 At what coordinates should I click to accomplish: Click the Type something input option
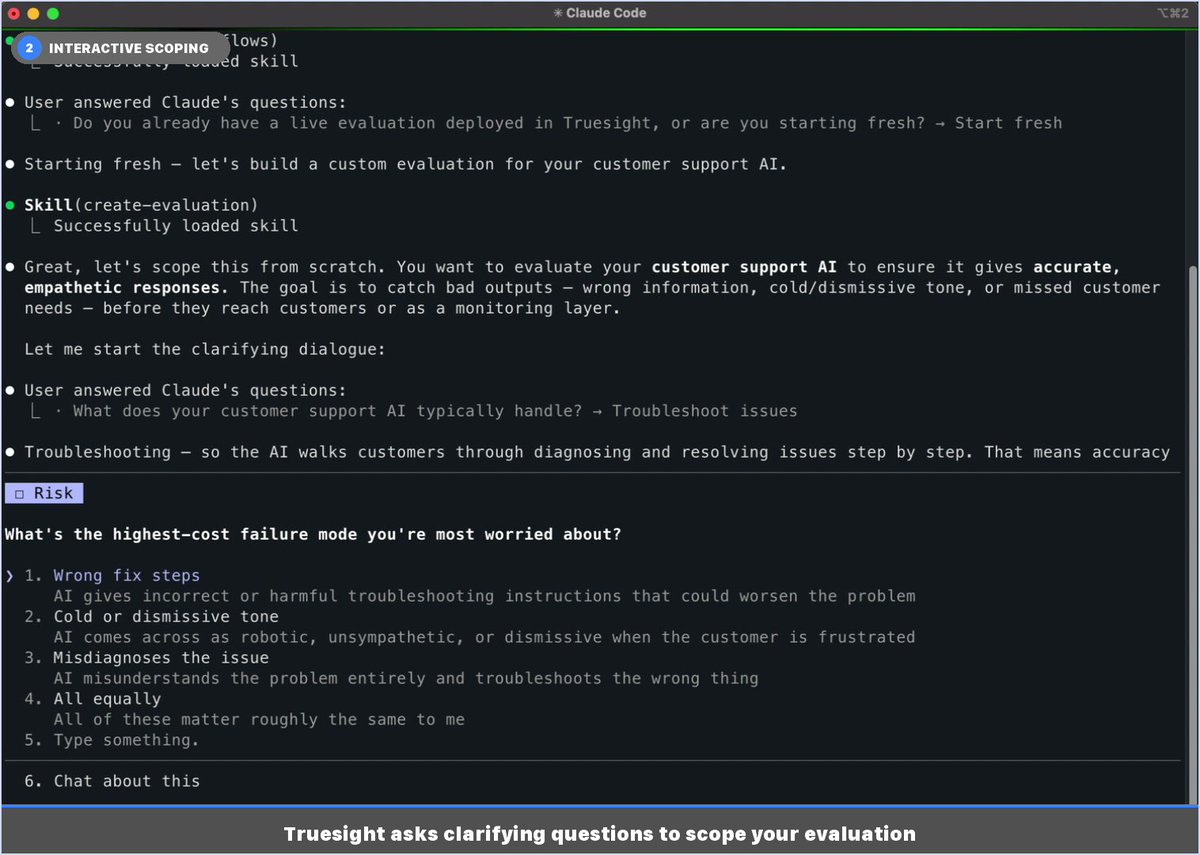(126, 740)
